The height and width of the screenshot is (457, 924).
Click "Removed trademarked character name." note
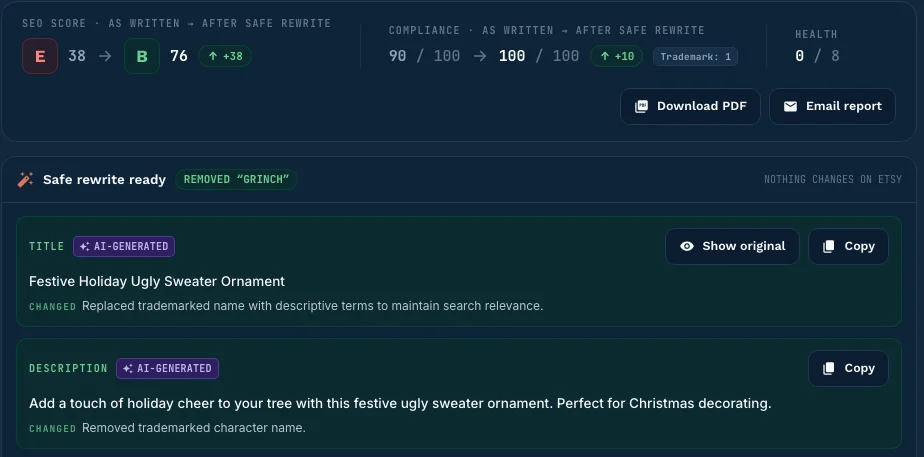pos(194,428)
